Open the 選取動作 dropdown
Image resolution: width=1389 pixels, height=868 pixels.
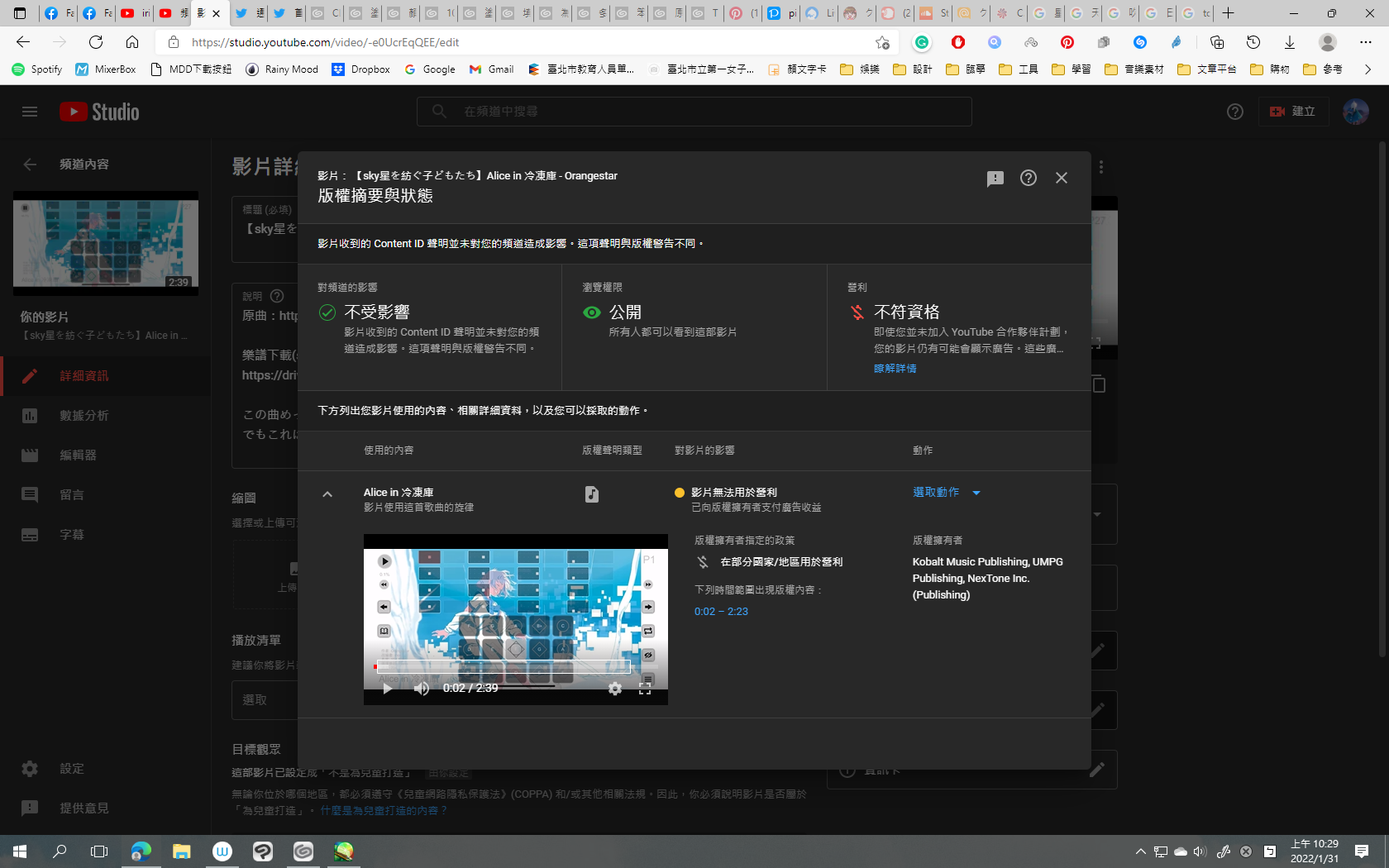[947, 492]
